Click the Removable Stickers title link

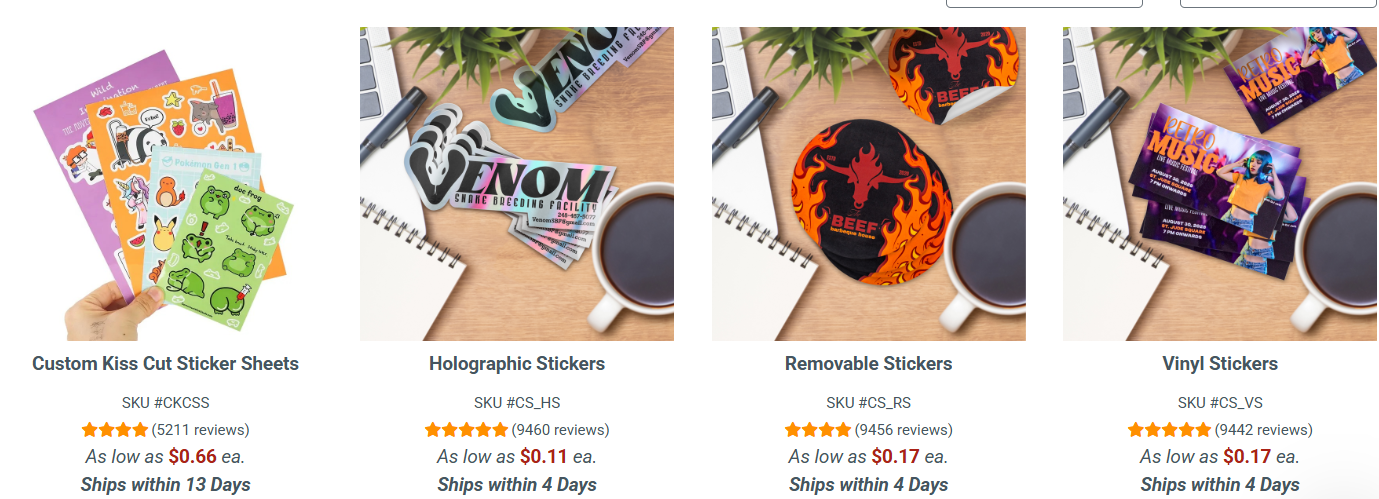point(869,364)
